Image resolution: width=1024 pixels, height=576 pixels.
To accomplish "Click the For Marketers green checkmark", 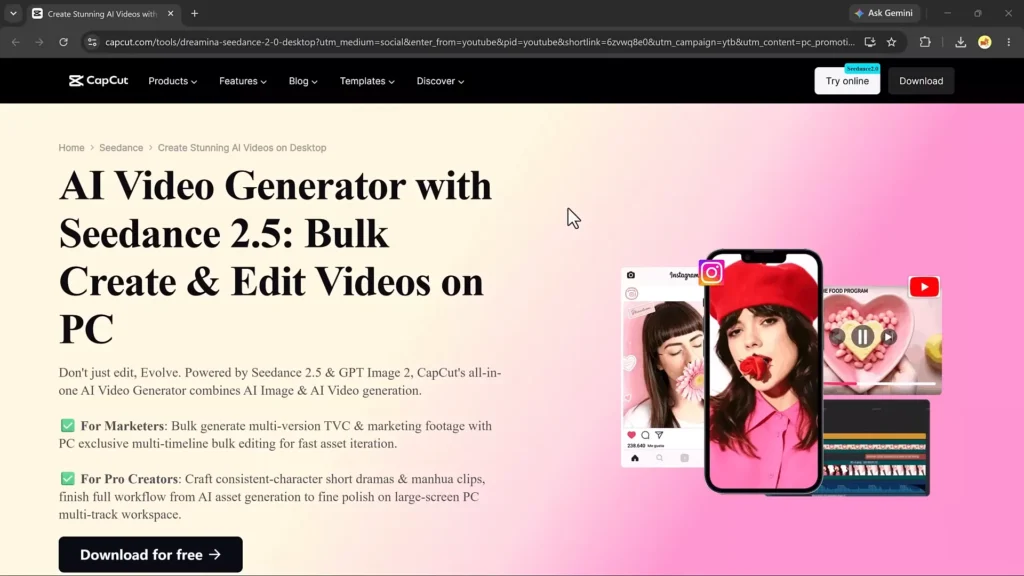I will [x=67, y=426].
